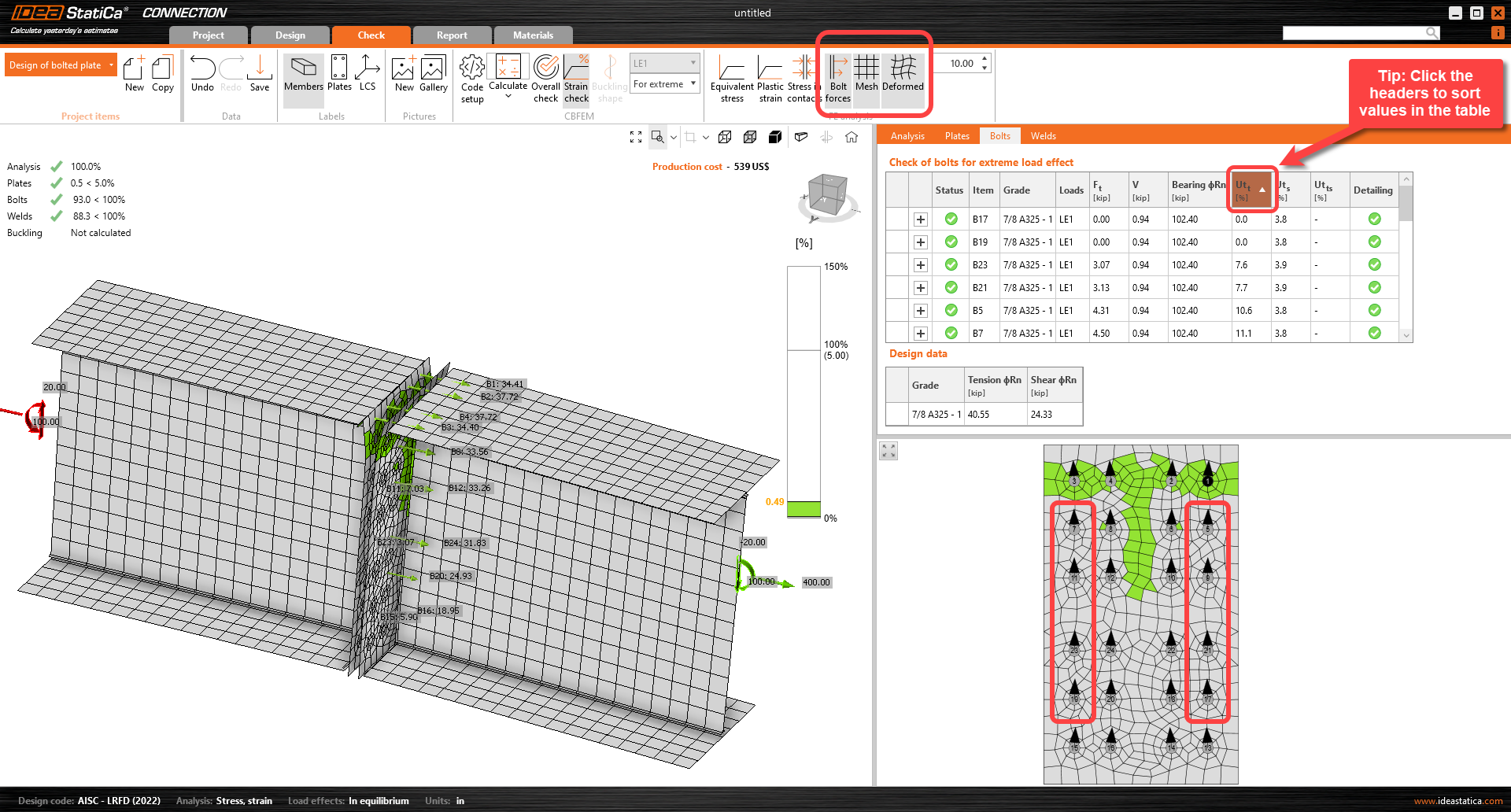Screen dimensions: 1511x812
Task: Increase the 10.00 value with the up stepper
Action: click(984, 58)
